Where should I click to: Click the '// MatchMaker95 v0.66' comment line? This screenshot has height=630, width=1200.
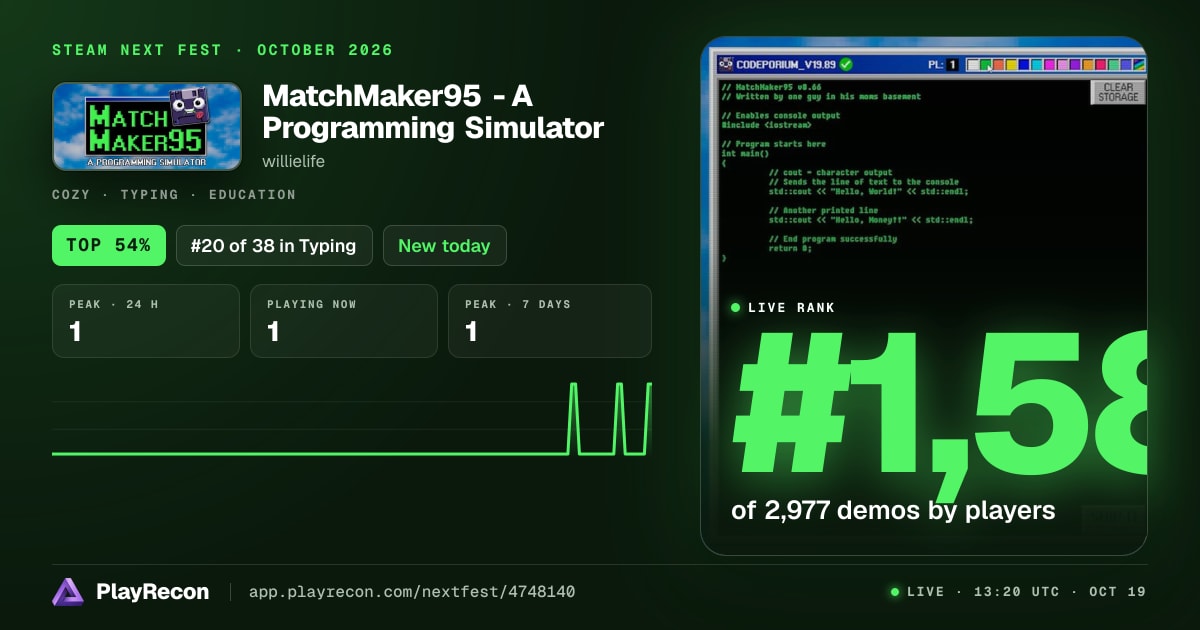tap(773, 87)
